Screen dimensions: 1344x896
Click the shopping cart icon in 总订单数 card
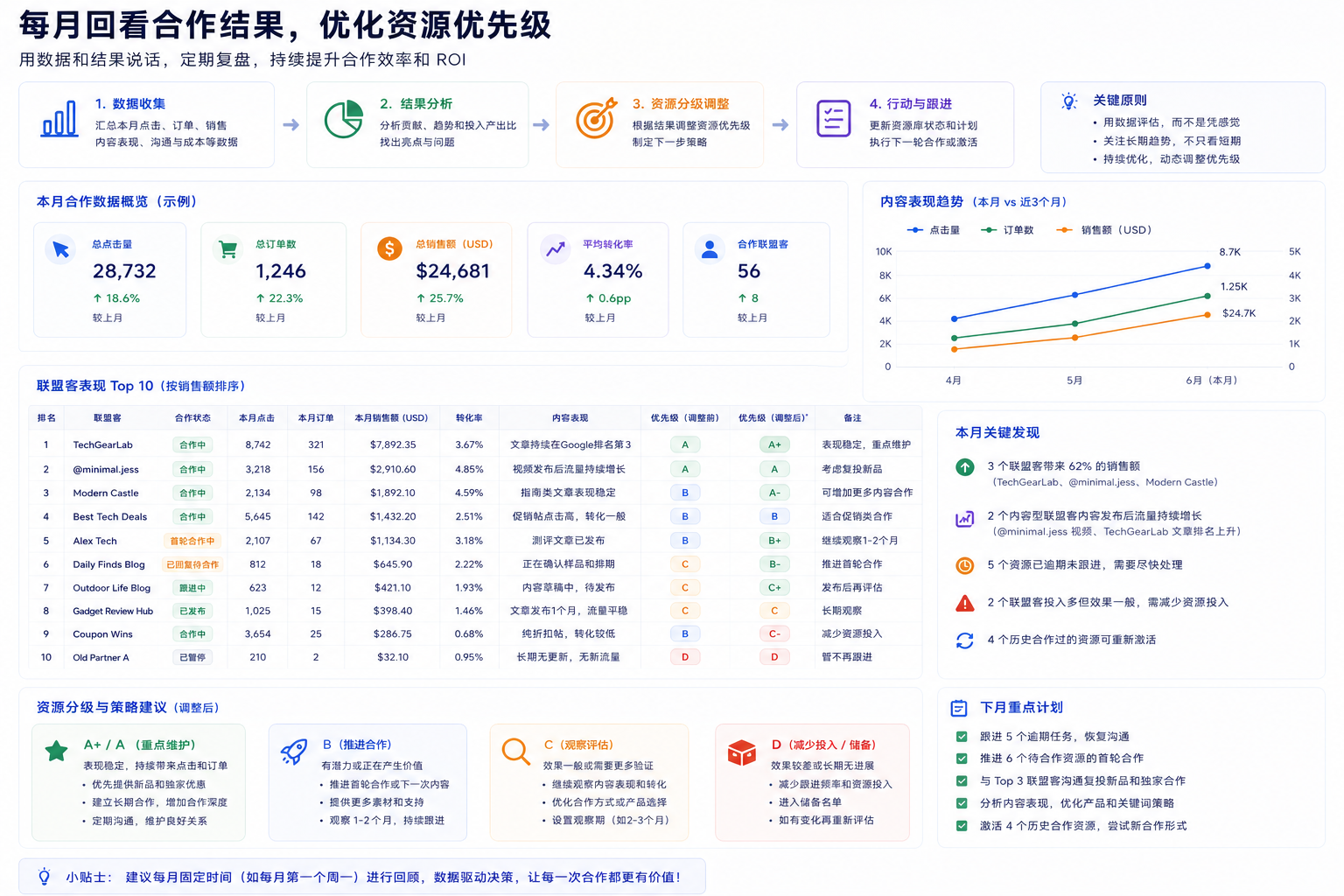[x=227, y=249]
